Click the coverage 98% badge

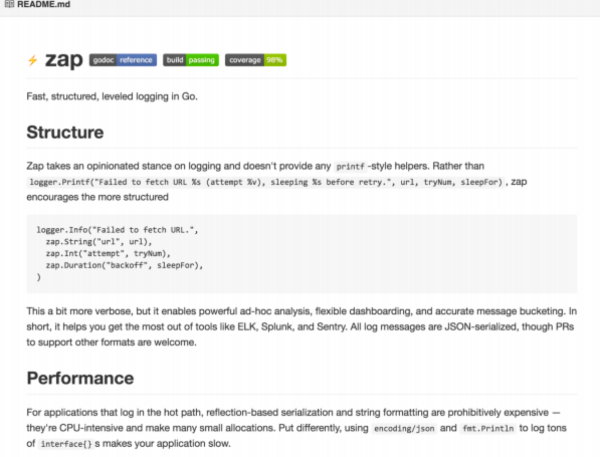[x=256, y=60]
